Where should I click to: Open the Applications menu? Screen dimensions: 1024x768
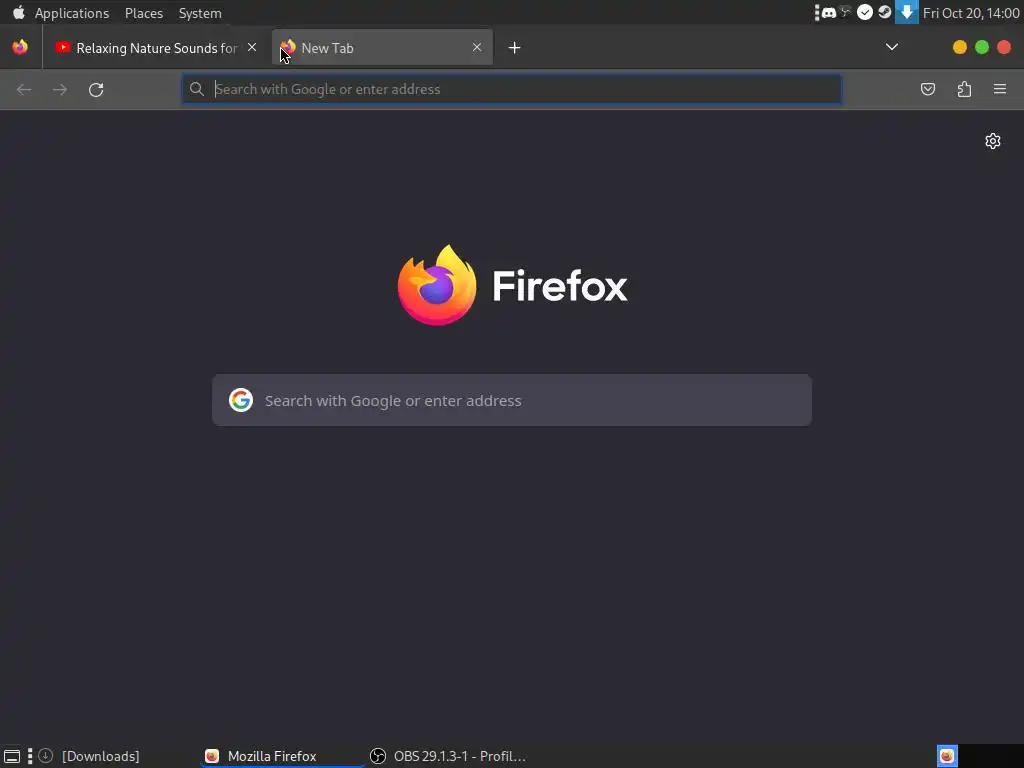pos(72,13)
